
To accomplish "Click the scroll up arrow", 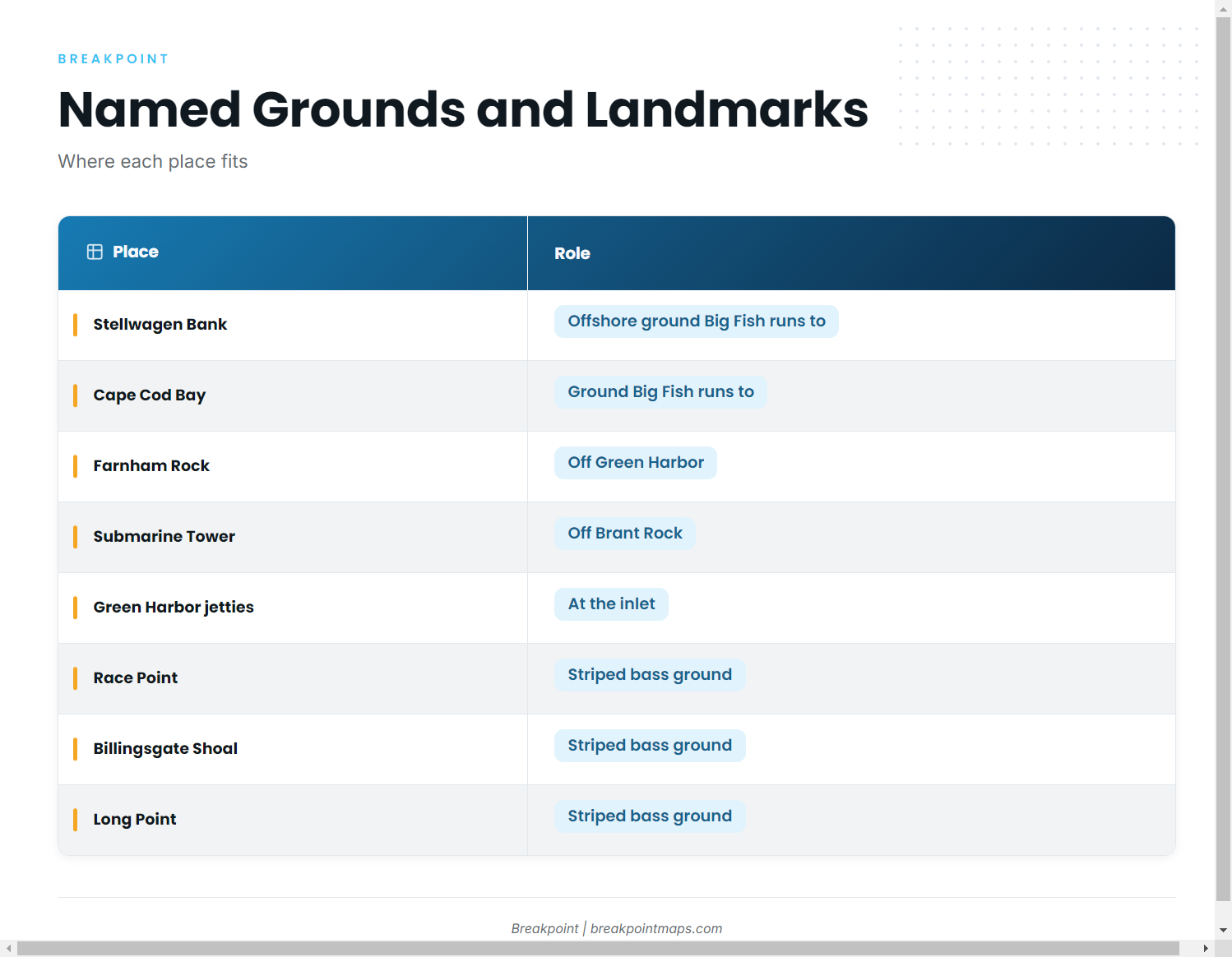I will 1223,8.
